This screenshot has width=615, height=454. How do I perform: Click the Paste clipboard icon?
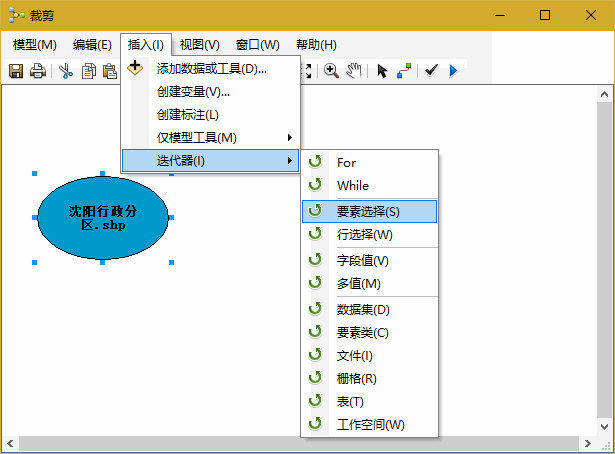pyautogui.click(x=110, y=71)
